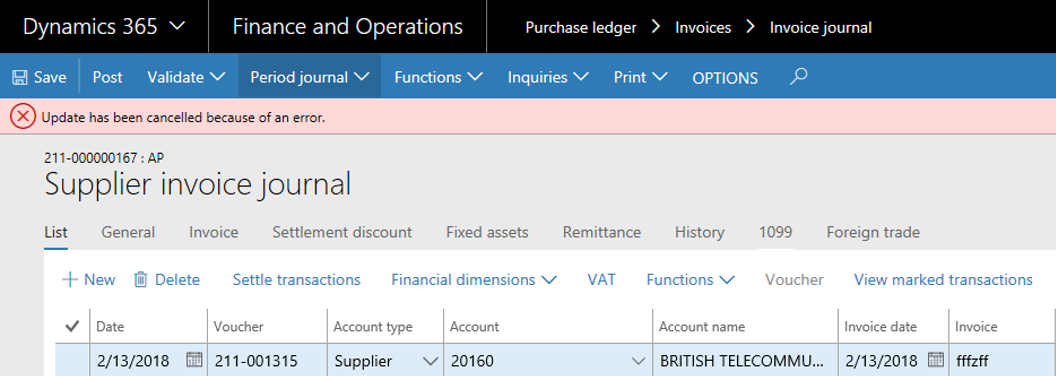Click Settle transactions
Viewport: 1056px width, 376px height.
point(296,280)
